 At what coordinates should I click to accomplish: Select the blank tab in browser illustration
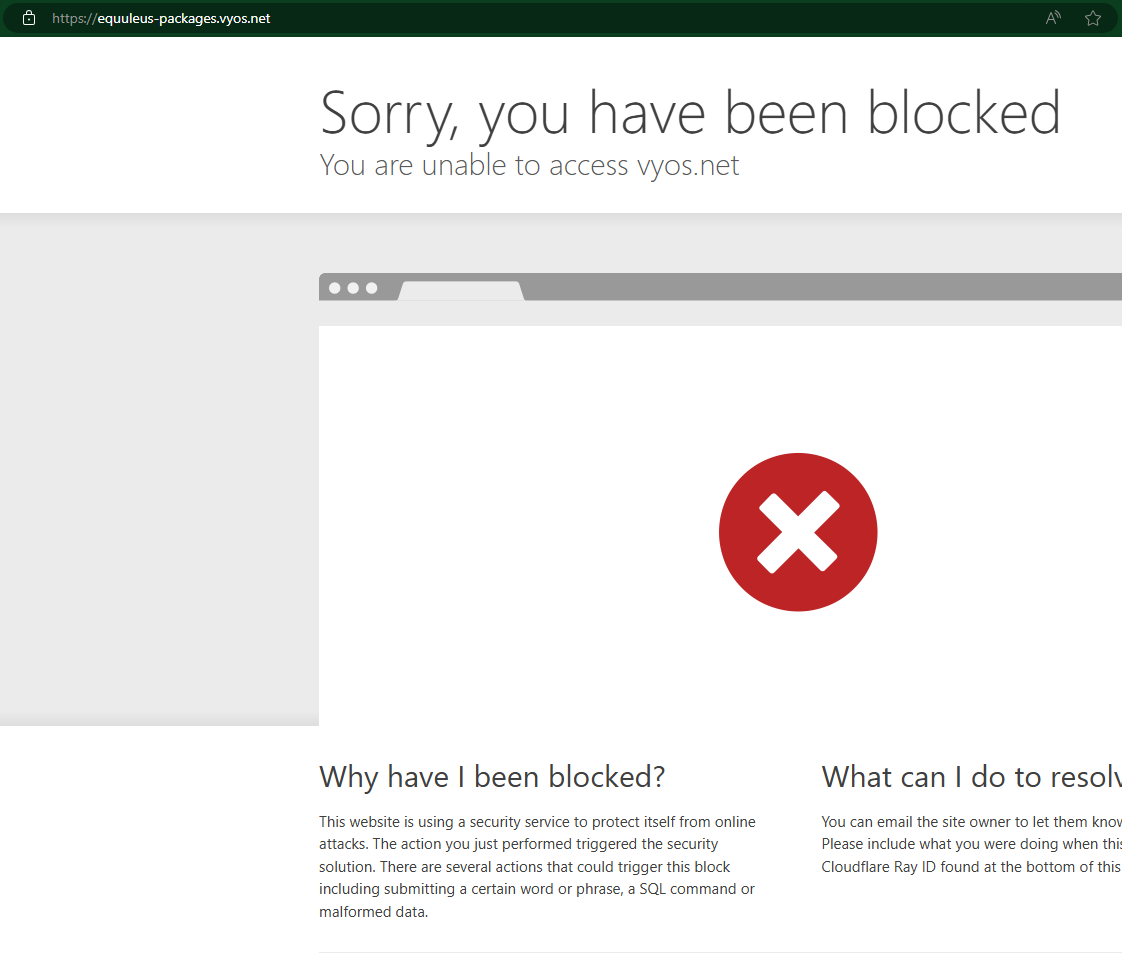[x=461, y=291]
